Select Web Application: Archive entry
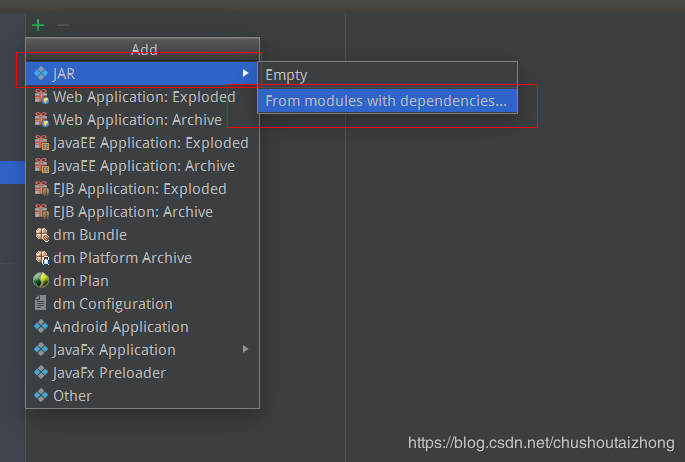Screen dimensions: 685x462 (137, 120)
